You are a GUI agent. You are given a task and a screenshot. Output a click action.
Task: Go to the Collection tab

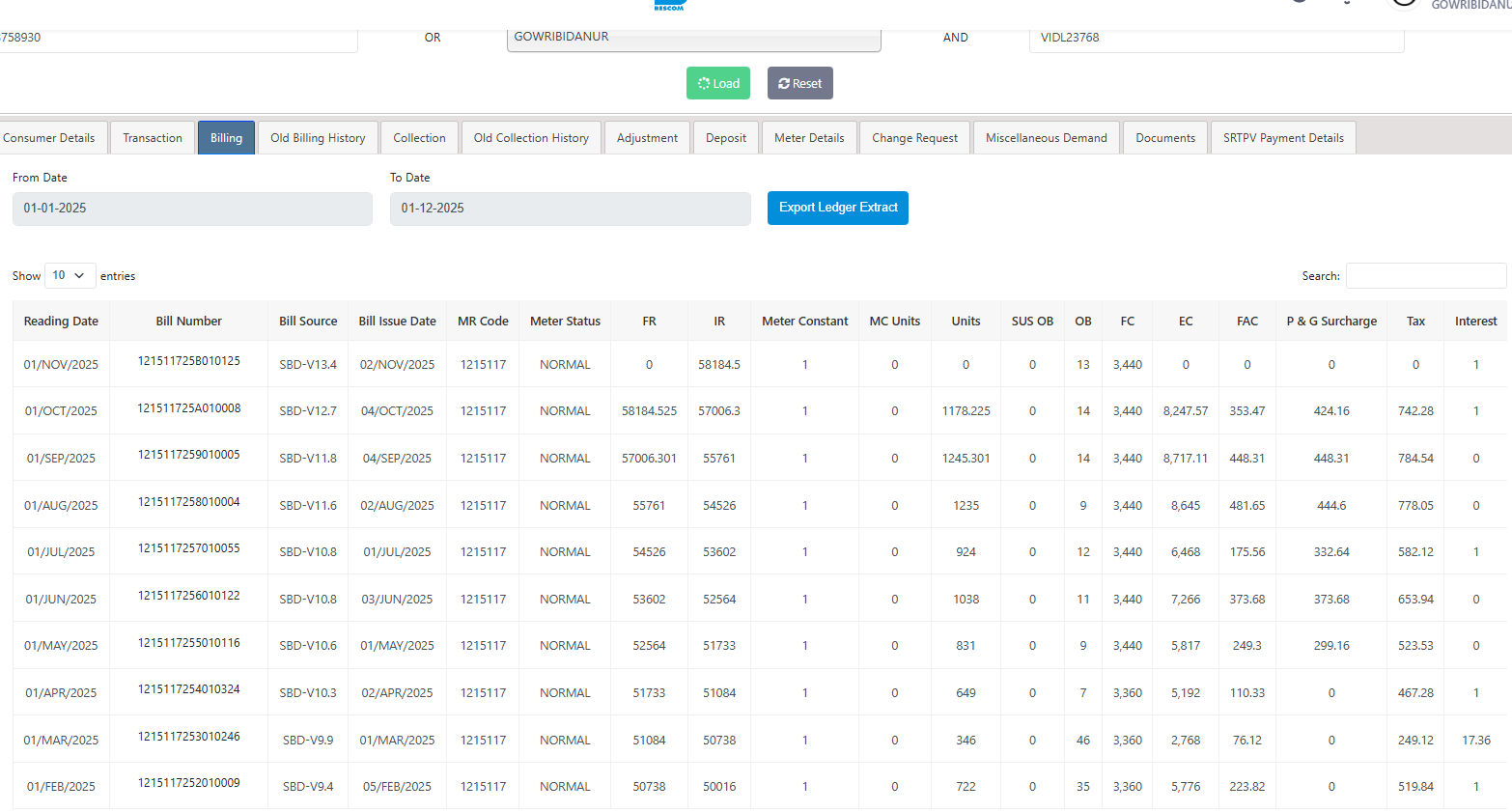[x=419, y=138]
